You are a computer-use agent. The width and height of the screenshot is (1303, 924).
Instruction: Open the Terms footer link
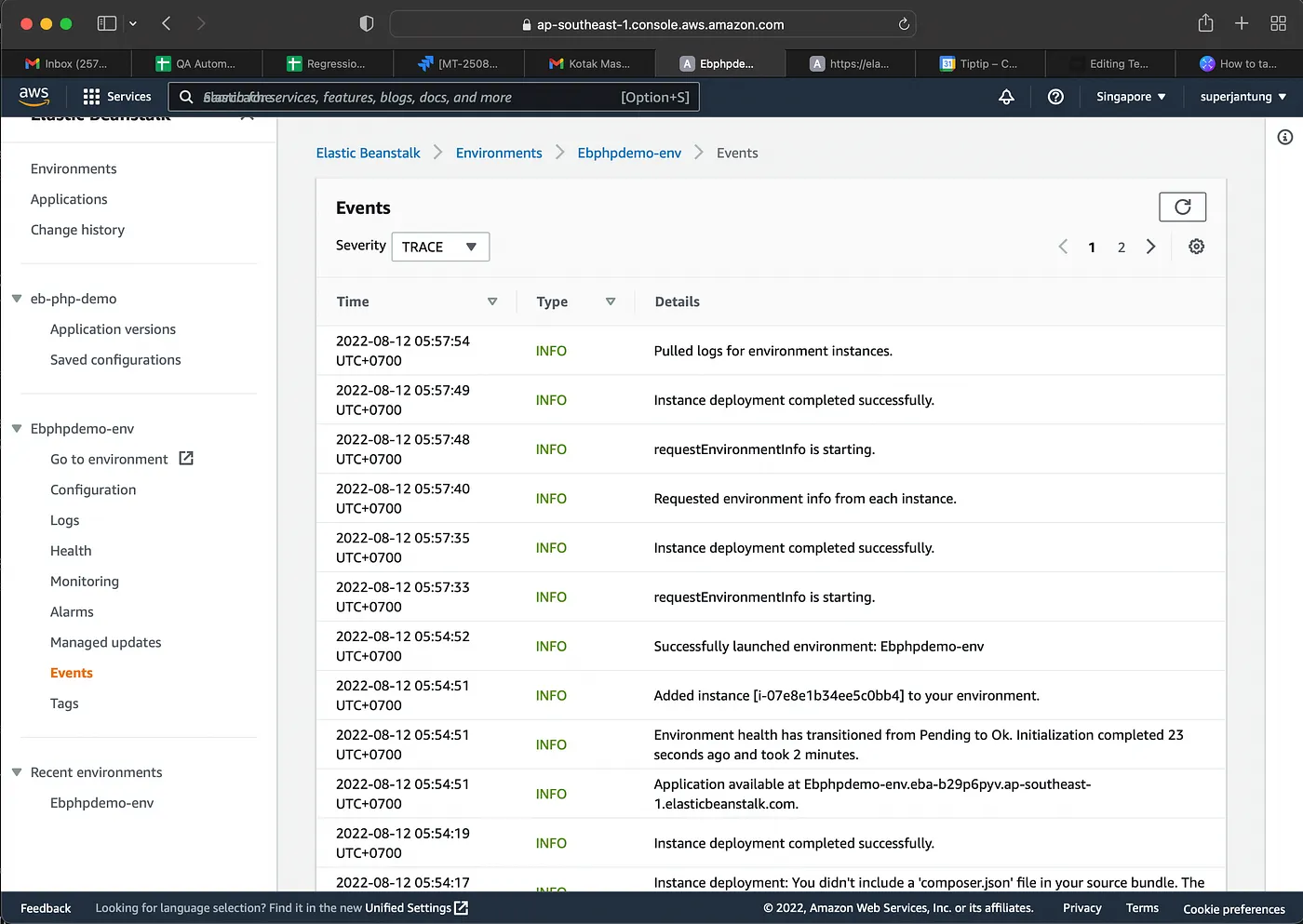pyautogui.click(x=1142, y=908)
